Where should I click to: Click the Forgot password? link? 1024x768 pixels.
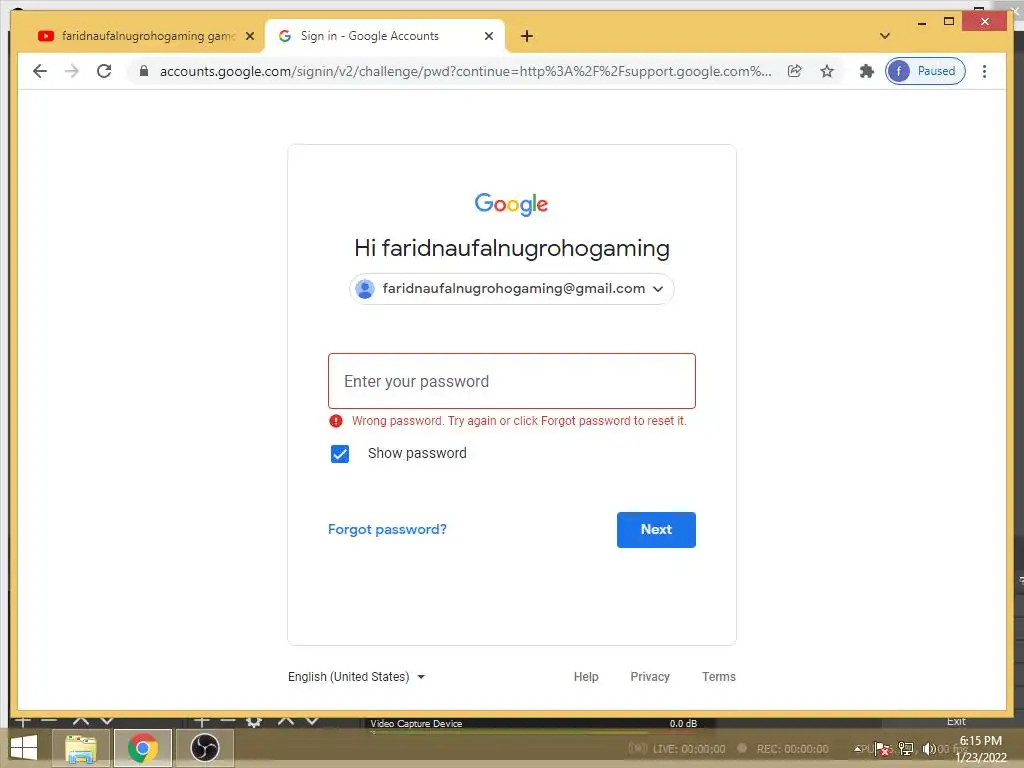(x=387, y=530)
